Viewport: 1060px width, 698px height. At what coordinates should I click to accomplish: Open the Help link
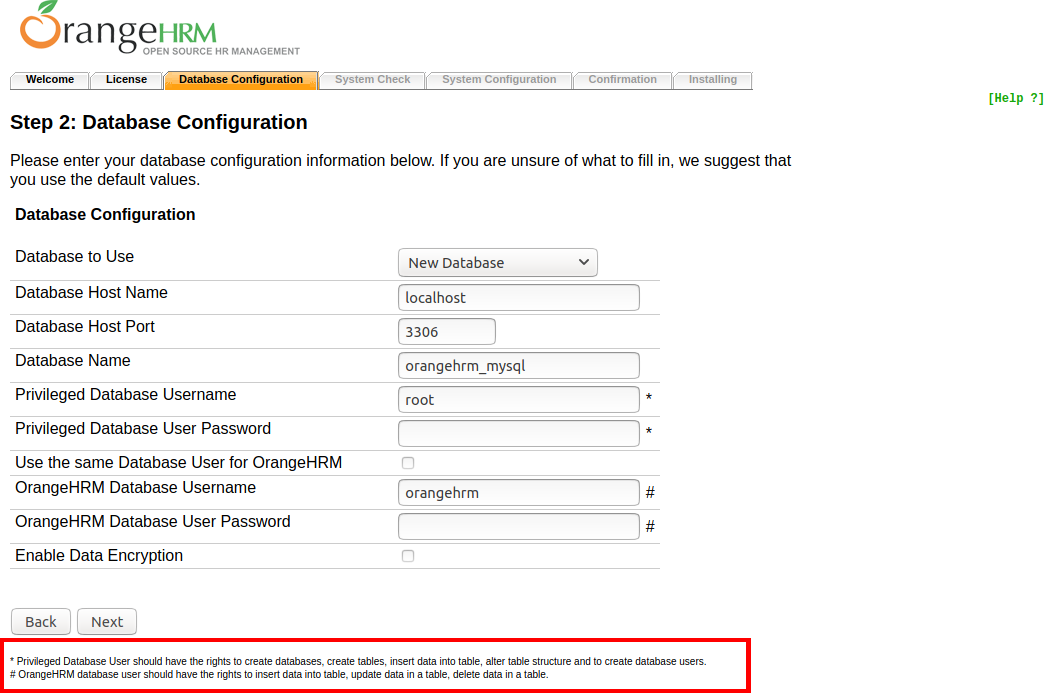pyautogui.click(x=1015, y=98)
